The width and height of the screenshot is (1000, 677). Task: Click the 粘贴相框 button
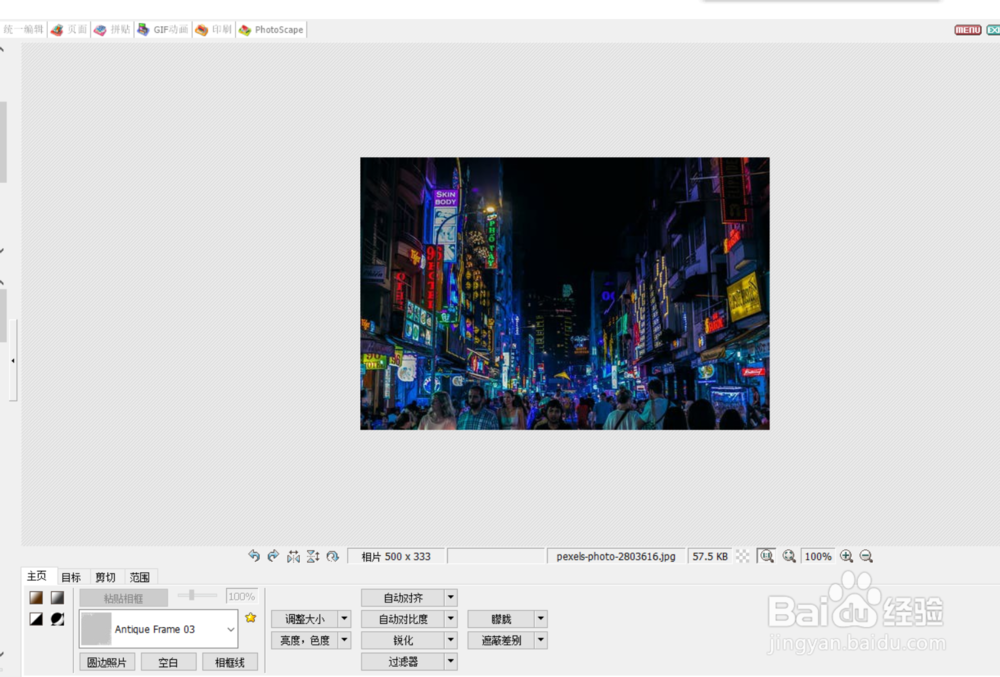coord(124,597)
